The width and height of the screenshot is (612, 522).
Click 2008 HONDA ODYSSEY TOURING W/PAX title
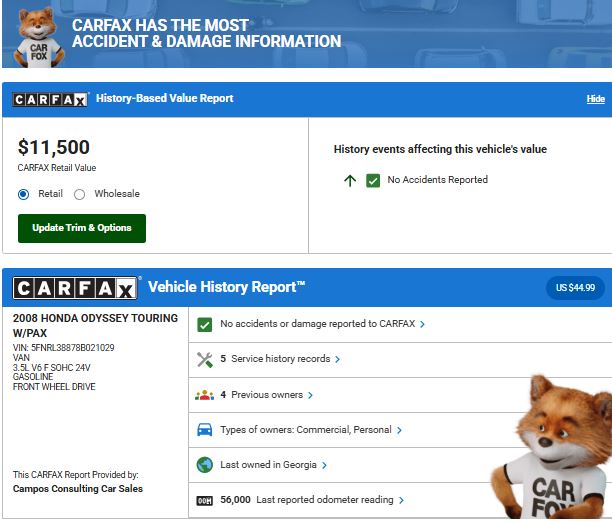95,326
